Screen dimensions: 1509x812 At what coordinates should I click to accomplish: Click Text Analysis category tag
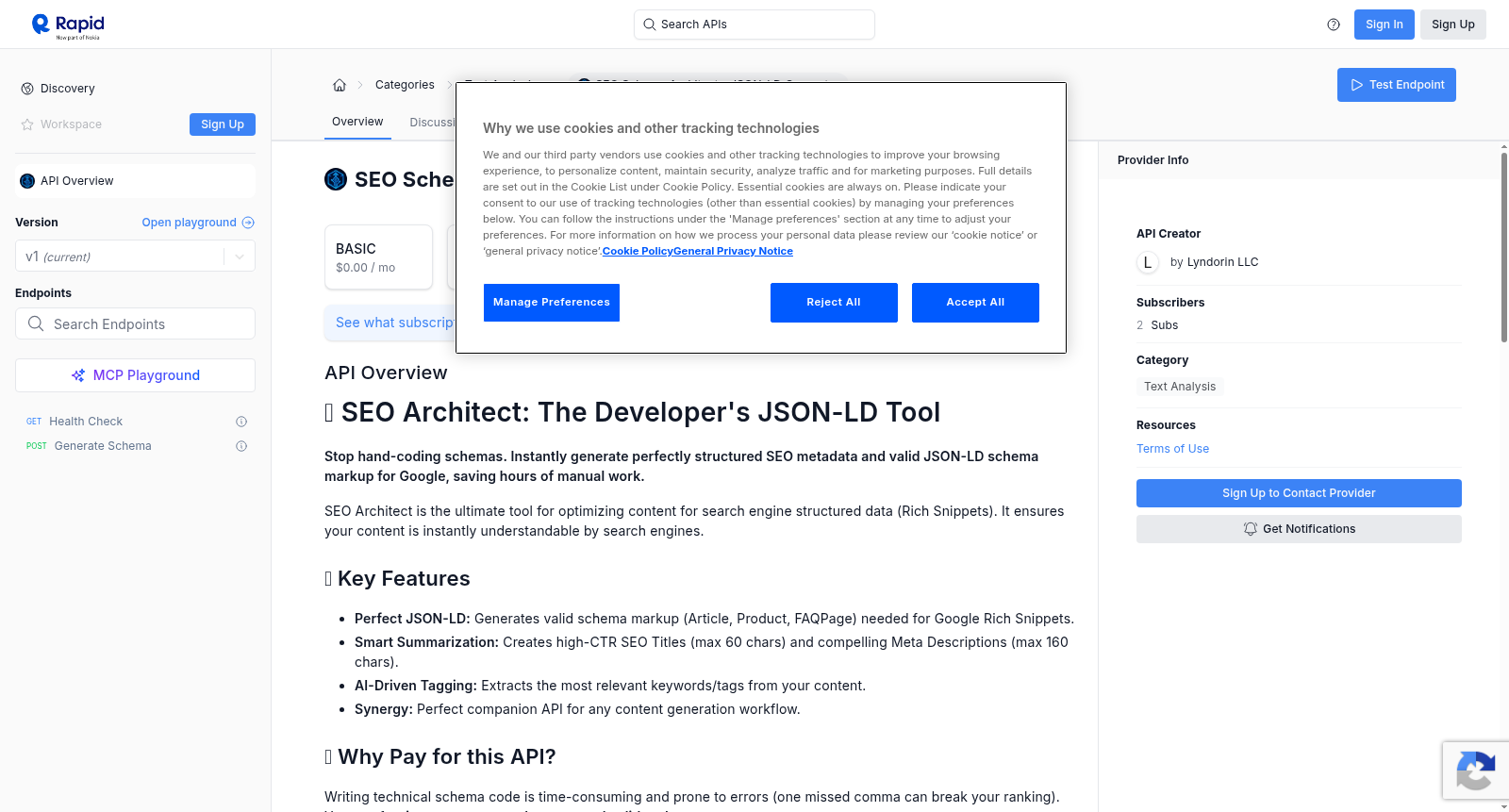coord(1180,387)
